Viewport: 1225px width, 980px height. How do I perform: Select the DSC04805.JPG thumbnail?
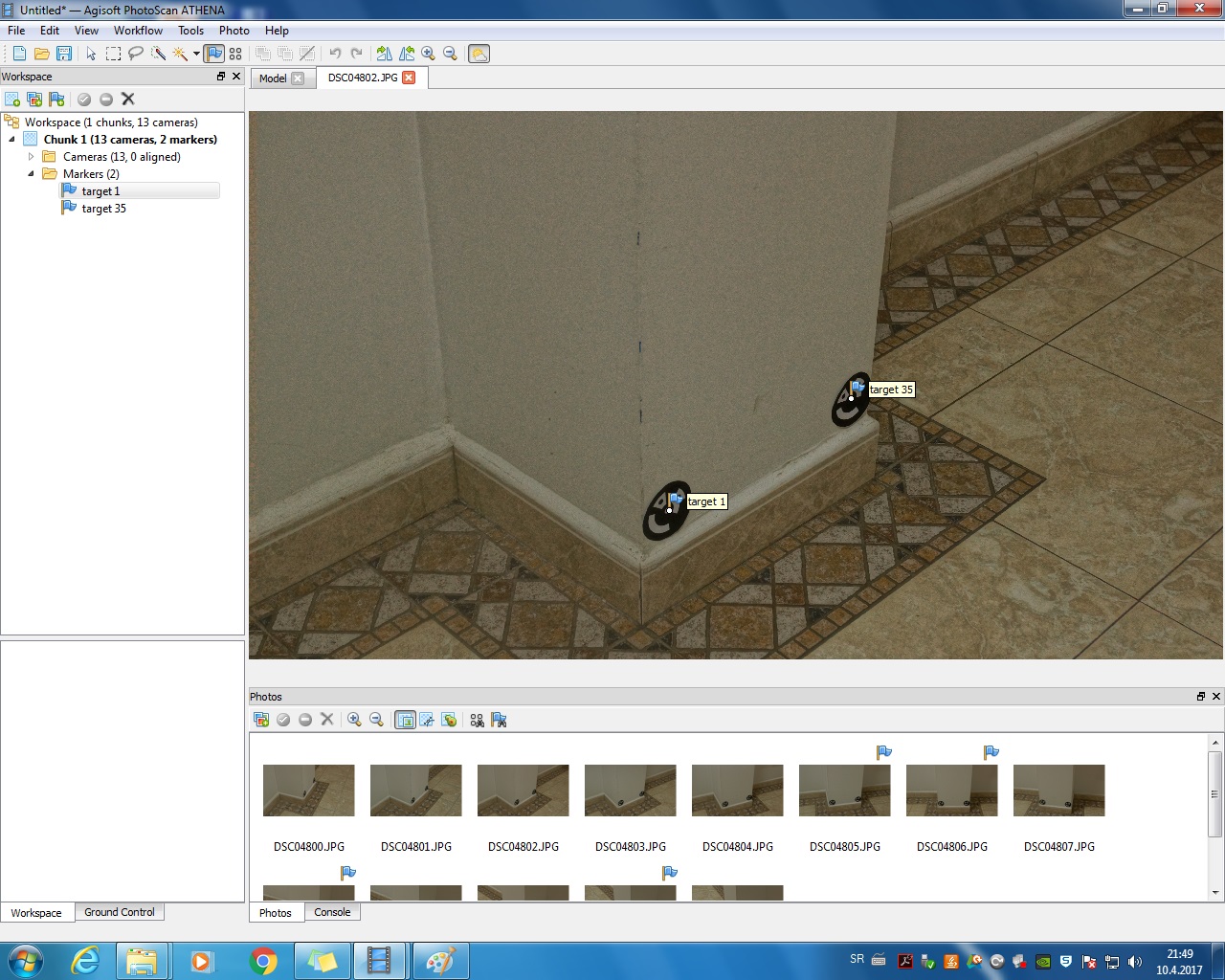pyautogui.click(x=845, y=791)
